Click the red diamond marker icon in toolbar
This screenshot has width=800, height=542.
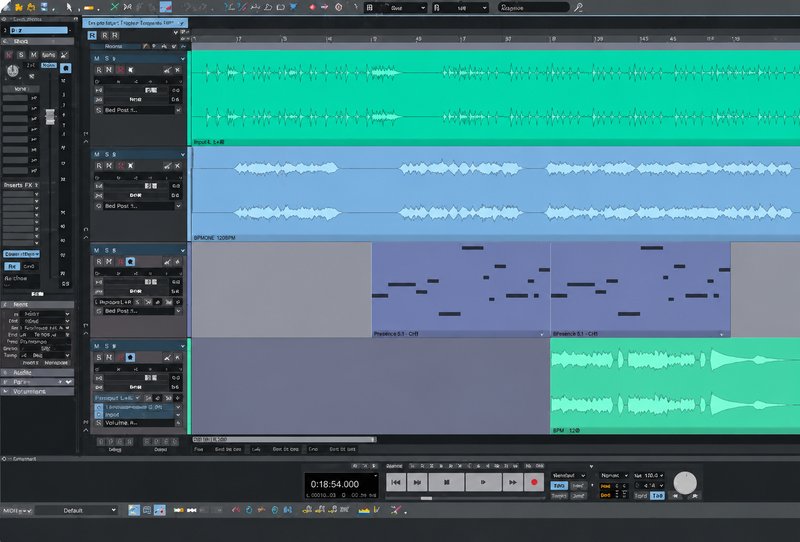[x=312, y=7]
